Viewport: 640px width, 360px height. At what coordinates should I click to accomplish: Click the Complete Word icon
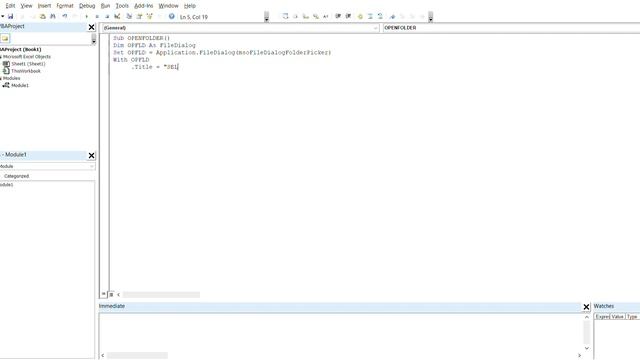(x=326, y=16)
